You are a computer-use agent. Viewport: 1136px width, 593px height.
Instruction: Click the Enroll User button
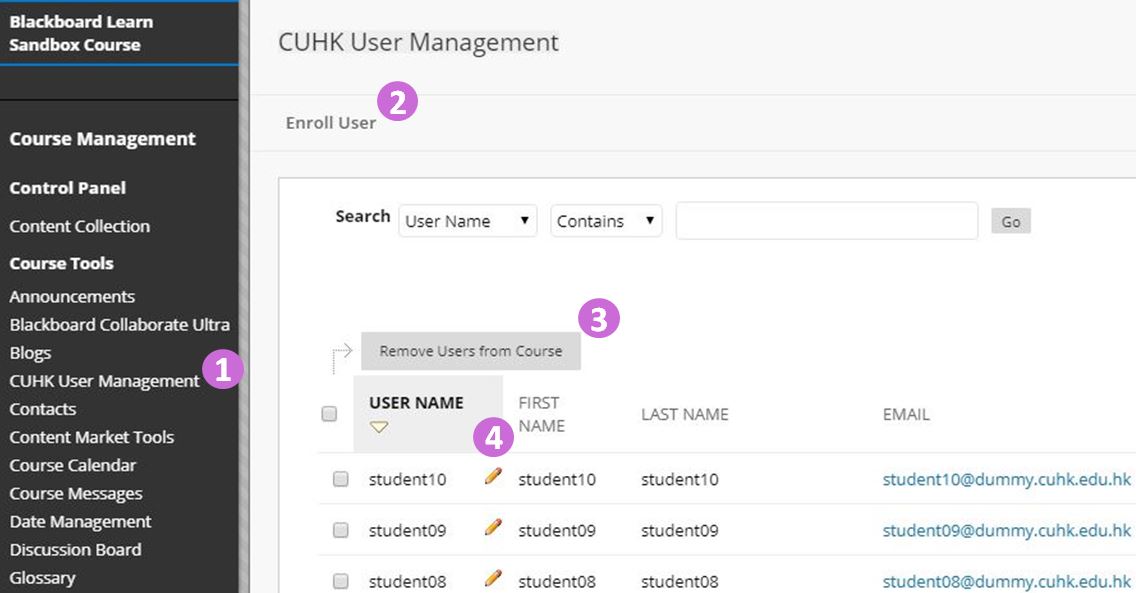[x=330, y=123]
